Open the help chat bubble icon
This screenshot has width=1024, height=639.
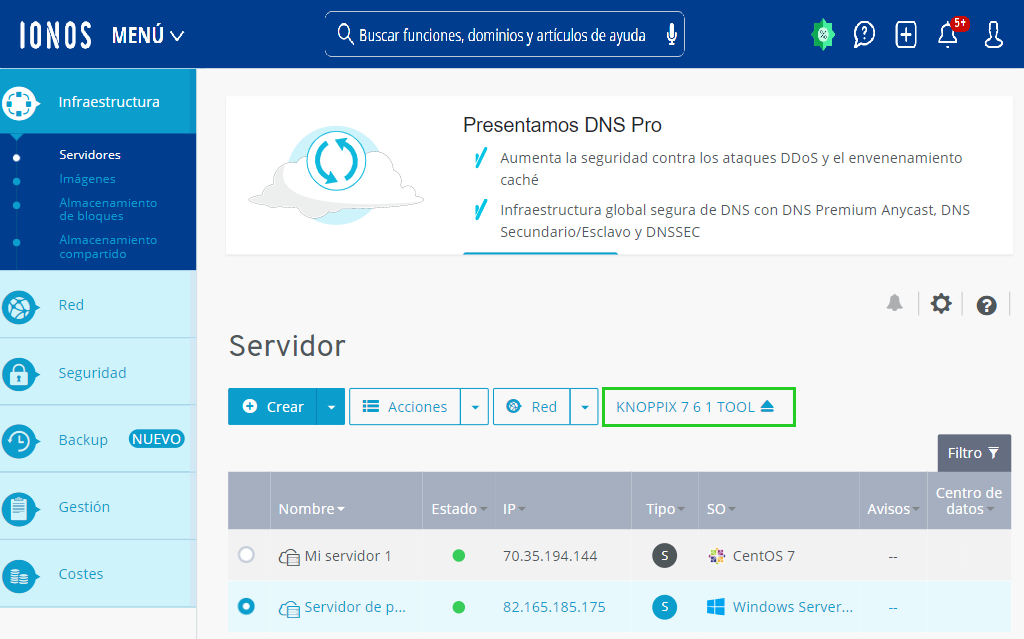pos(864,35)
